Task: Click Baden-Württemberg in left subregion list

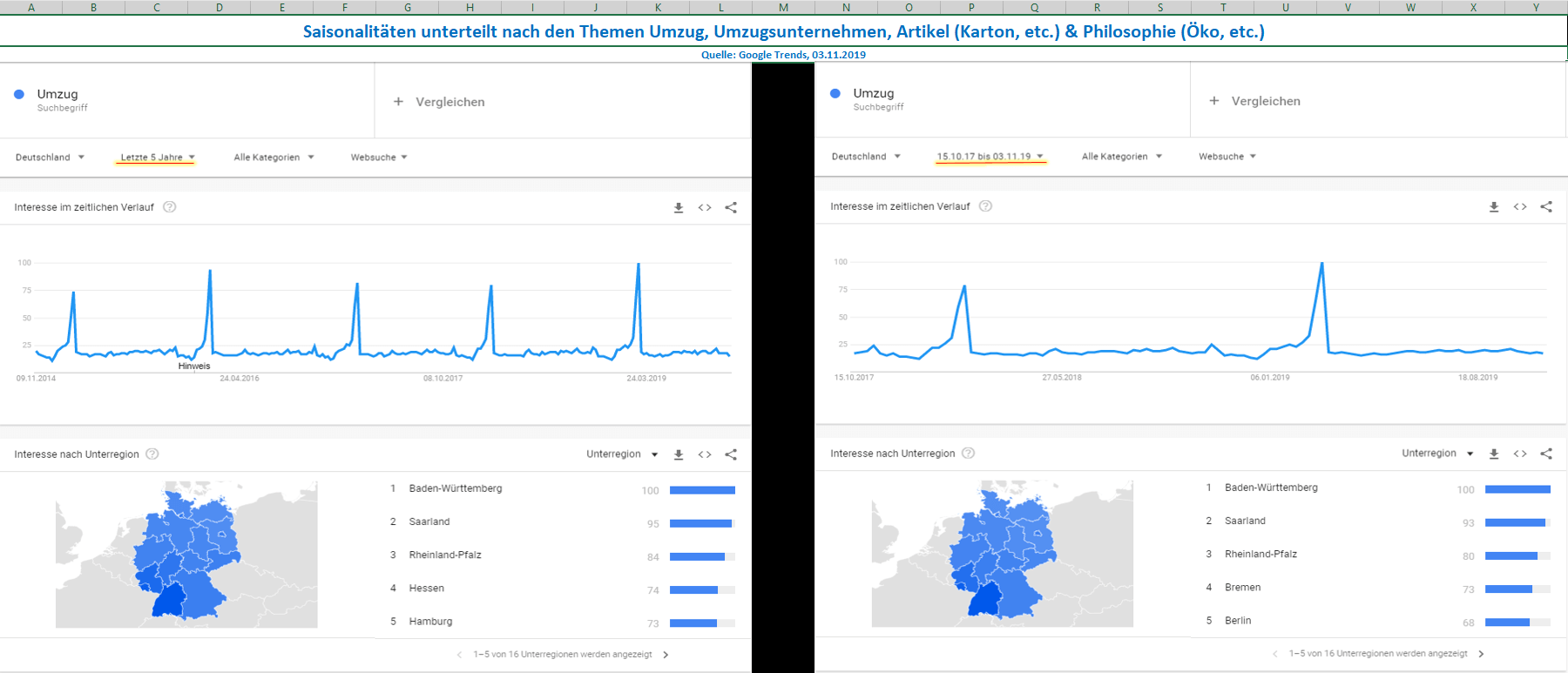Action: [456, 488]
